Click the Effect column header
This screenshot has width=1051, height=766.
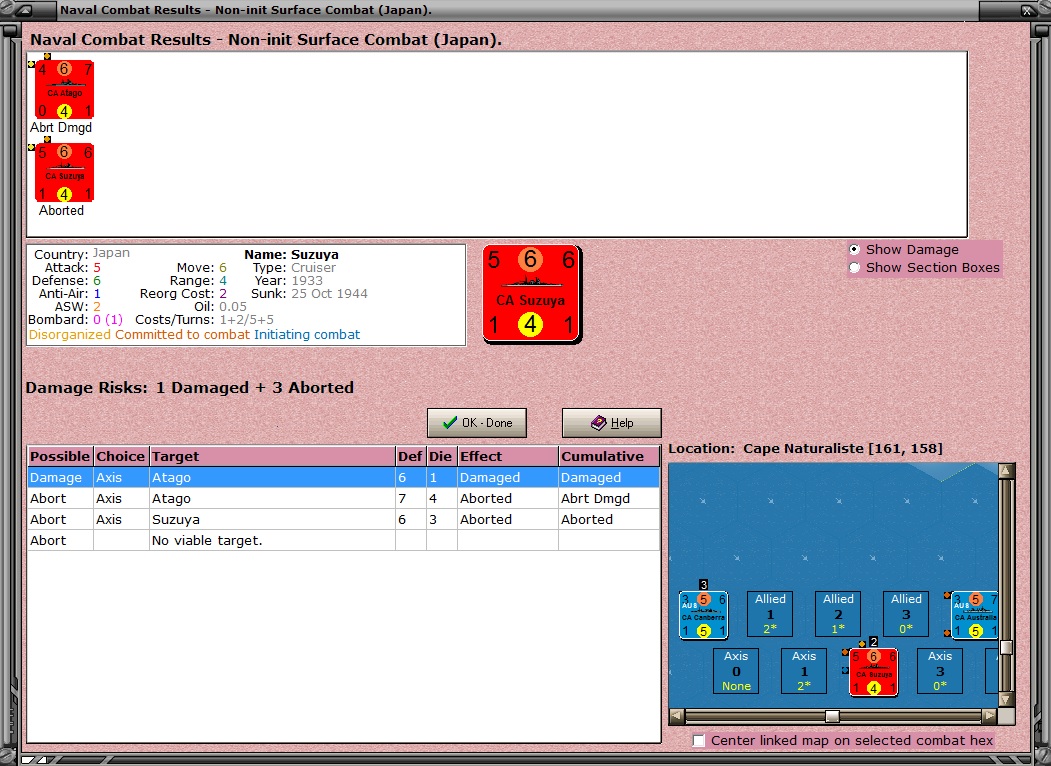(x=507, y=456)
